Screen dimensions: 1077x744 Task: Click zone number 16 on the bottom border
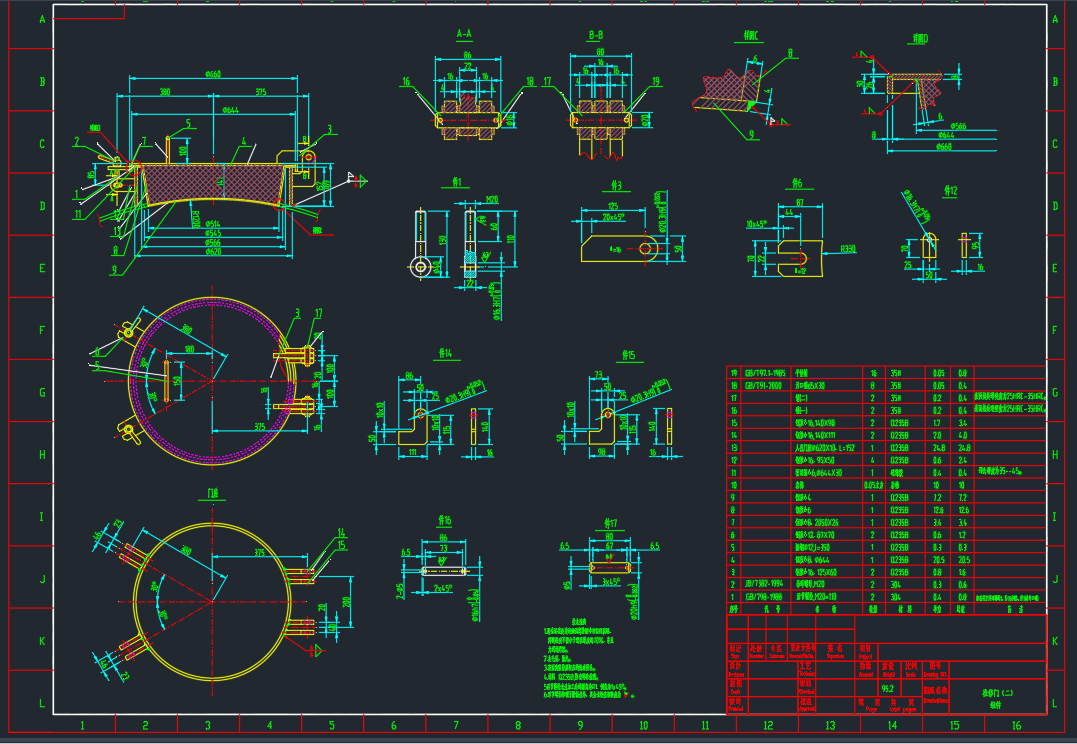pos(1017,725)
